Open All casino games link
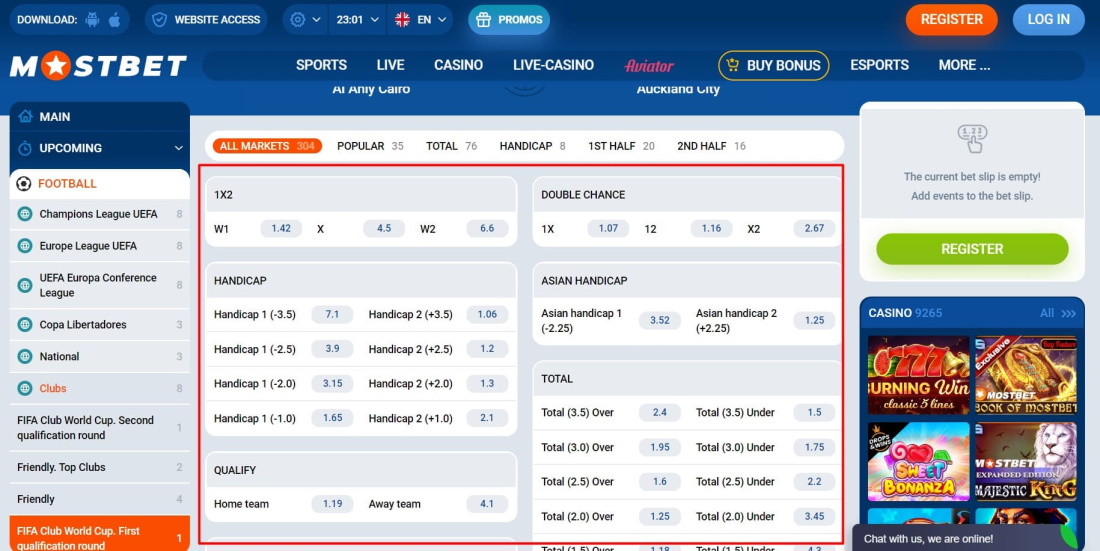 point(1057,313)
